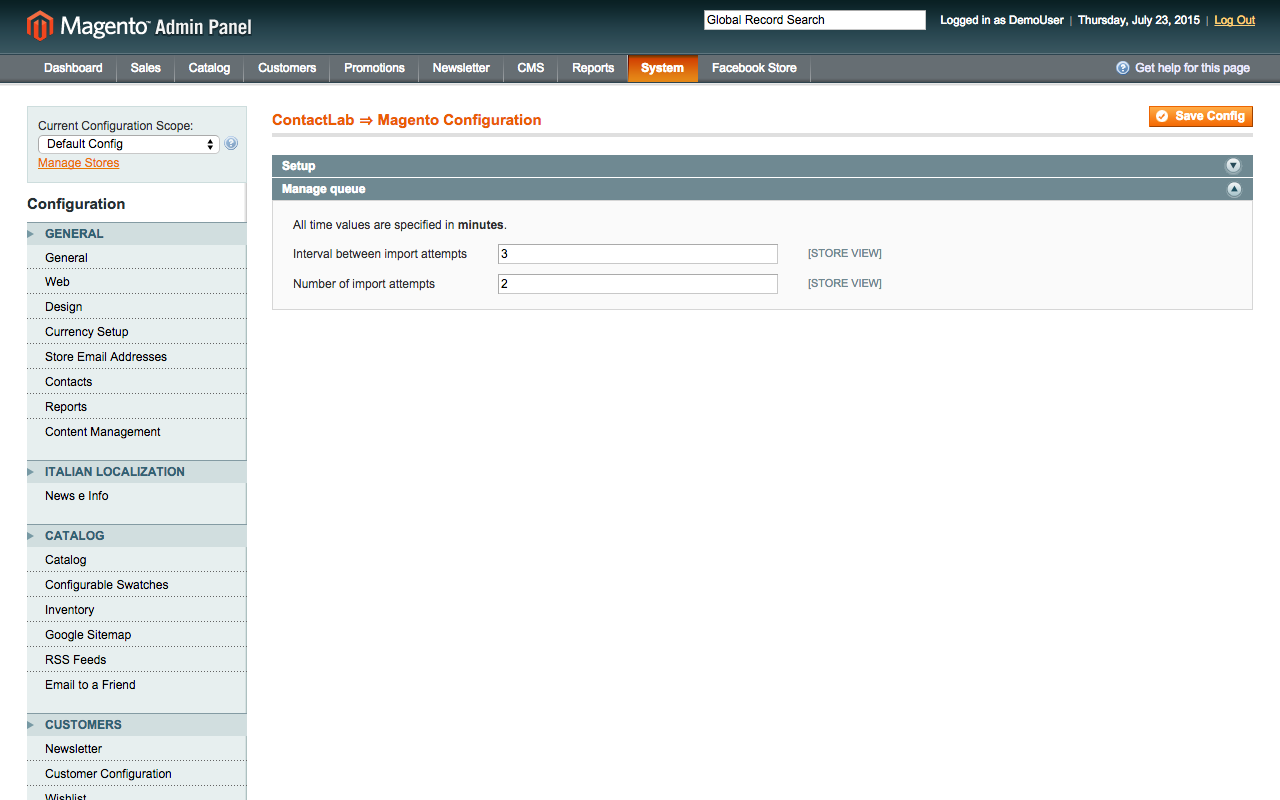Click Get help for this page

click(x=1192, y=68)
